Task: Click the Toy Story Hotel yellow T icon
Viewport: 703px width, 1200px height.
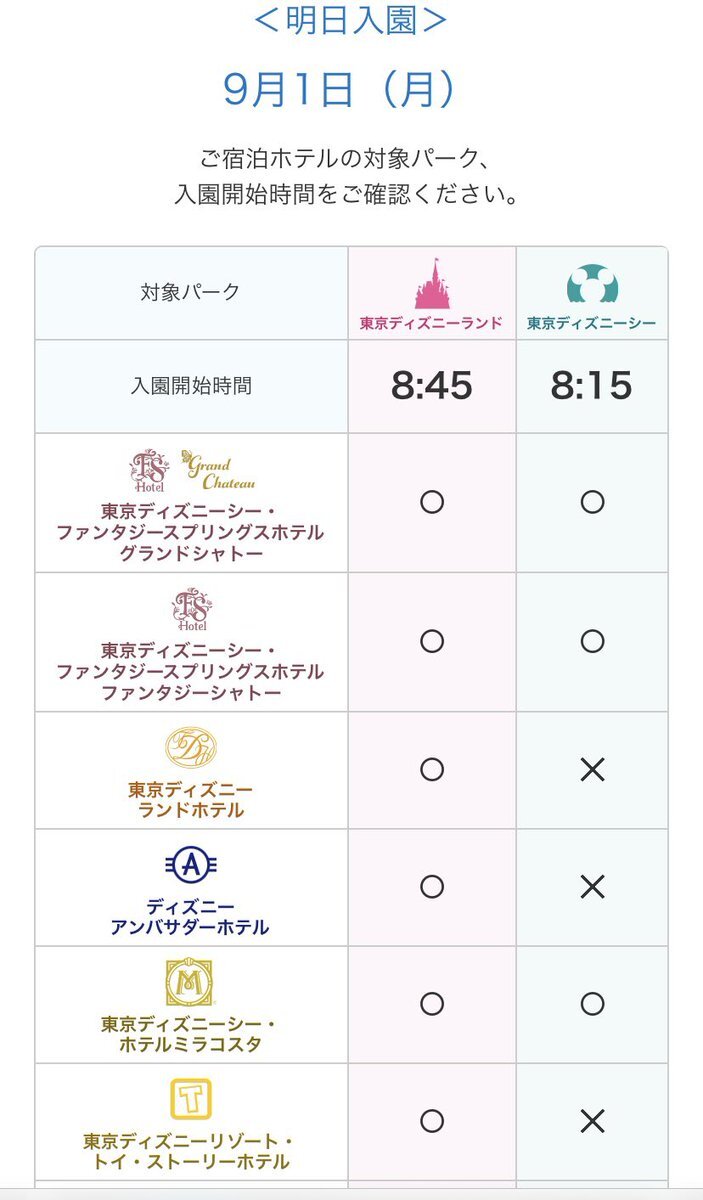Action: (190, 1100)
